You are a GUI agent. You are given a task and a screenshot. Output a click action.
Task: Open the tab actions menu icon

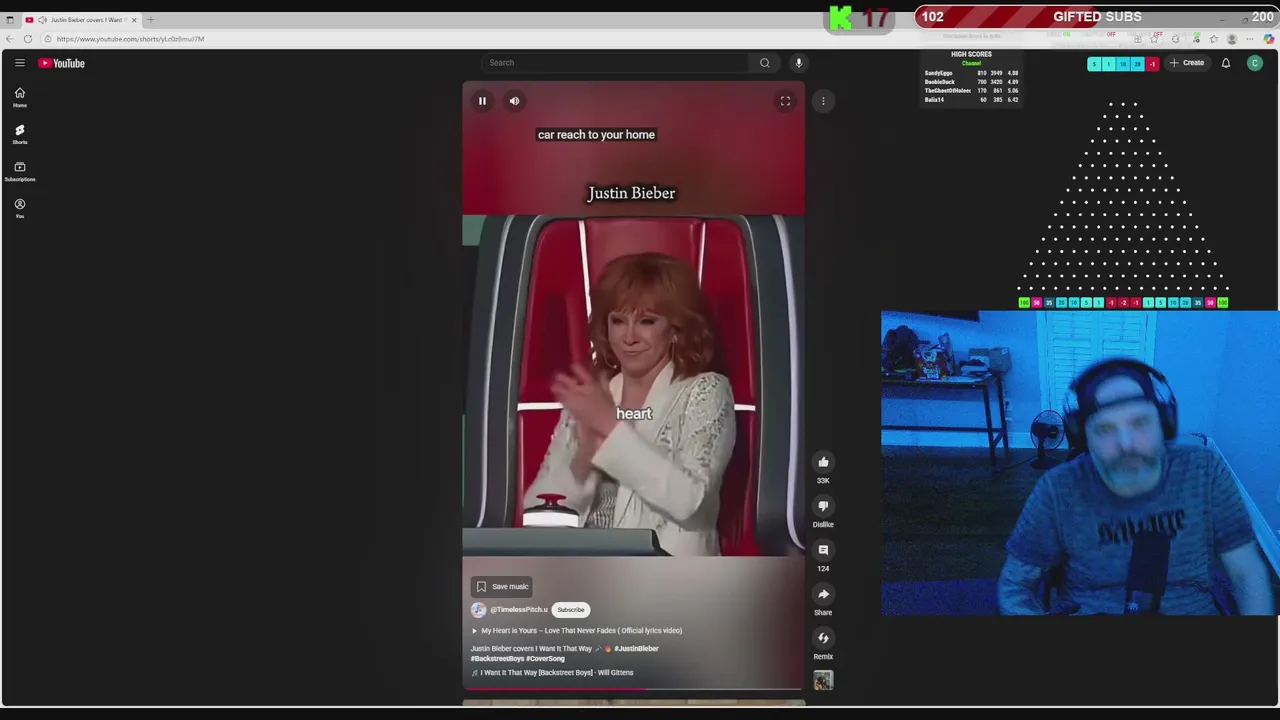[10, 20]
